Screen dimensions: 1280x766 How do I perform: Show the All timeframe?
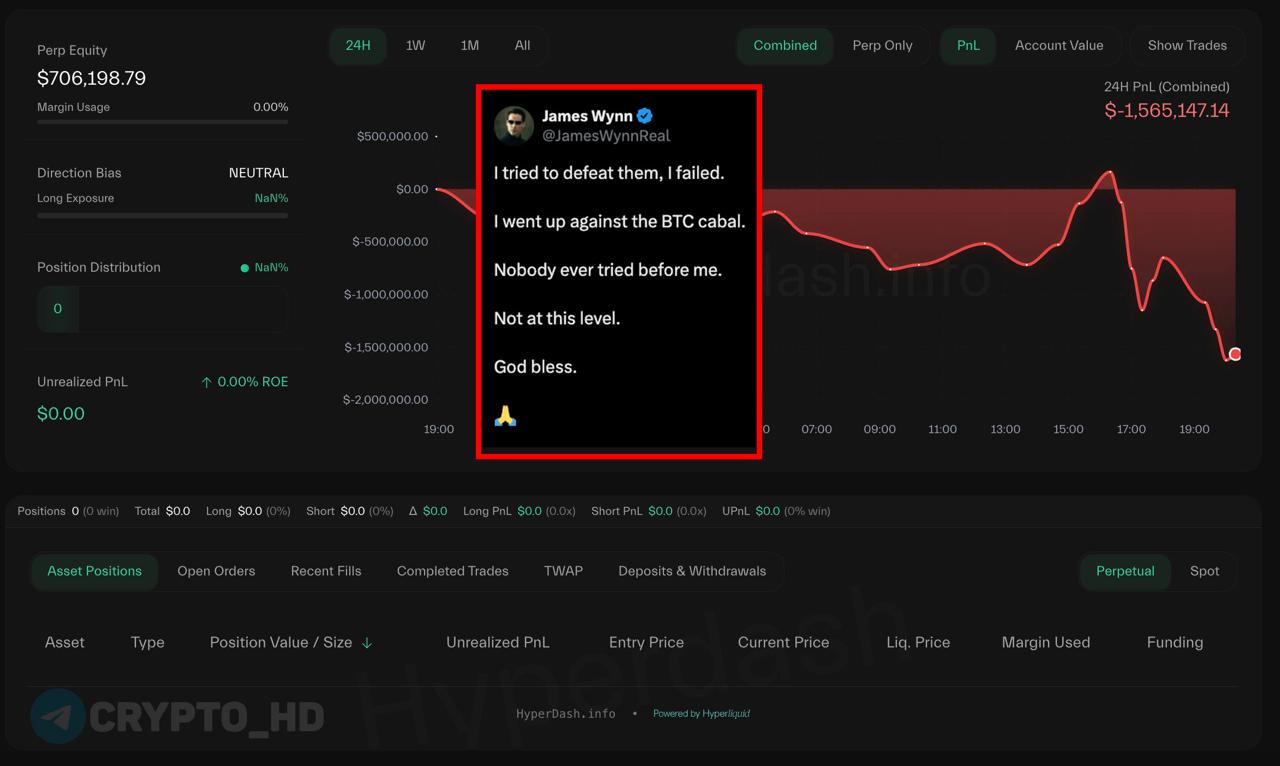(x=522, y=46)
